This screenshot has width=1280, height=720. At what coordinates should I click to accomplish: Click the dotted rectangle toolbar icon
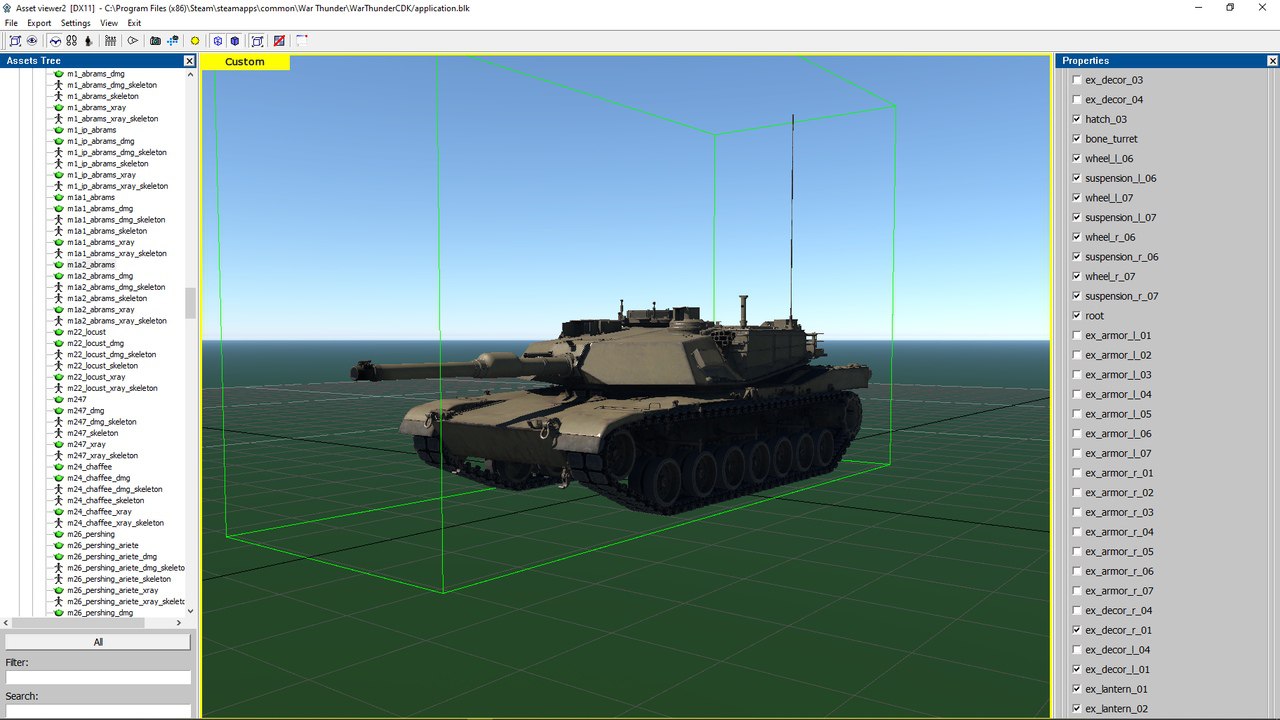[301, 41]
